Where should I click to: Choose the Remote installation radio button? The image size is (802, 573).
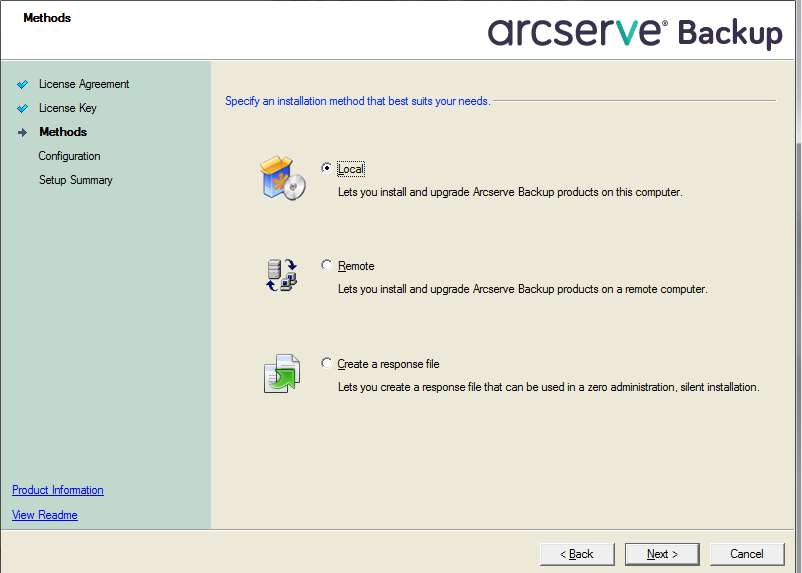coord(326,265)
